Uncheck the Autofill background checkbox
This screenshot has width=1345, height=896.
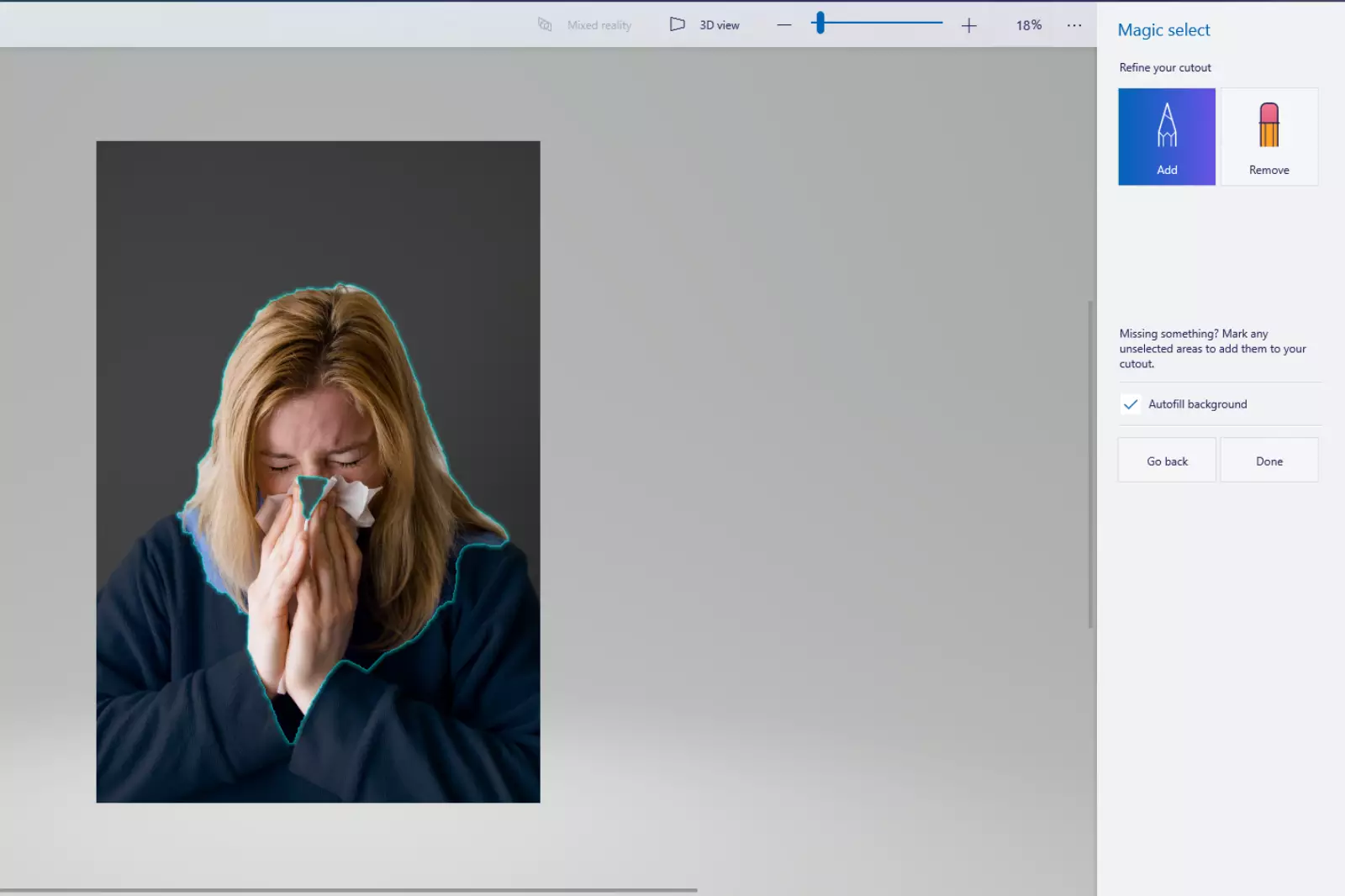1131,404
